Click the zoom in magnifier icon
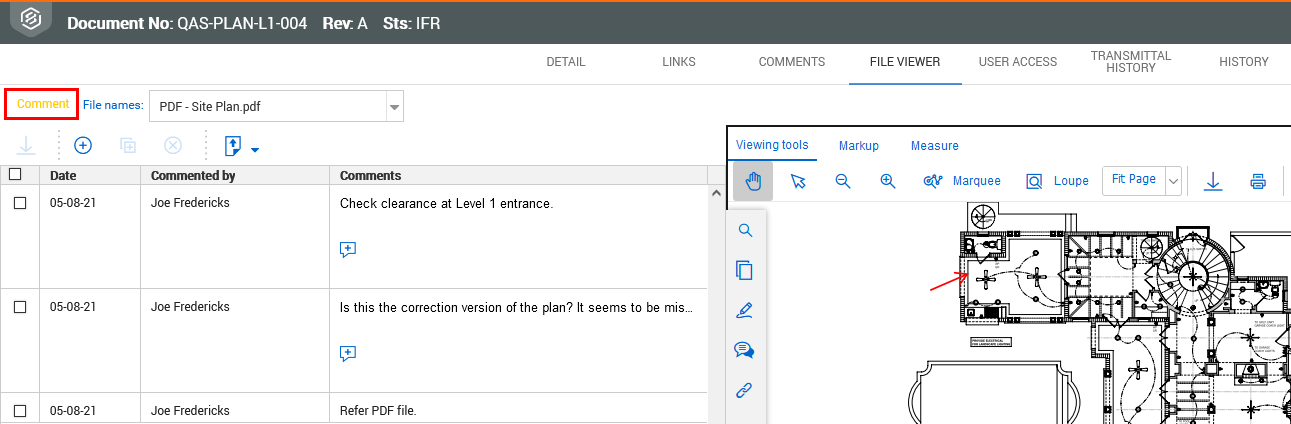 (x=887, y=181)
